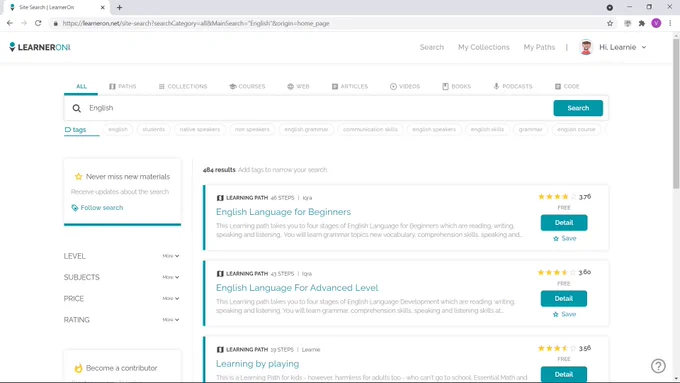Image resolution: width=680 pixels, height=383 pixels.
Task: Open My Collections in navigation
Action: point(484,47)
